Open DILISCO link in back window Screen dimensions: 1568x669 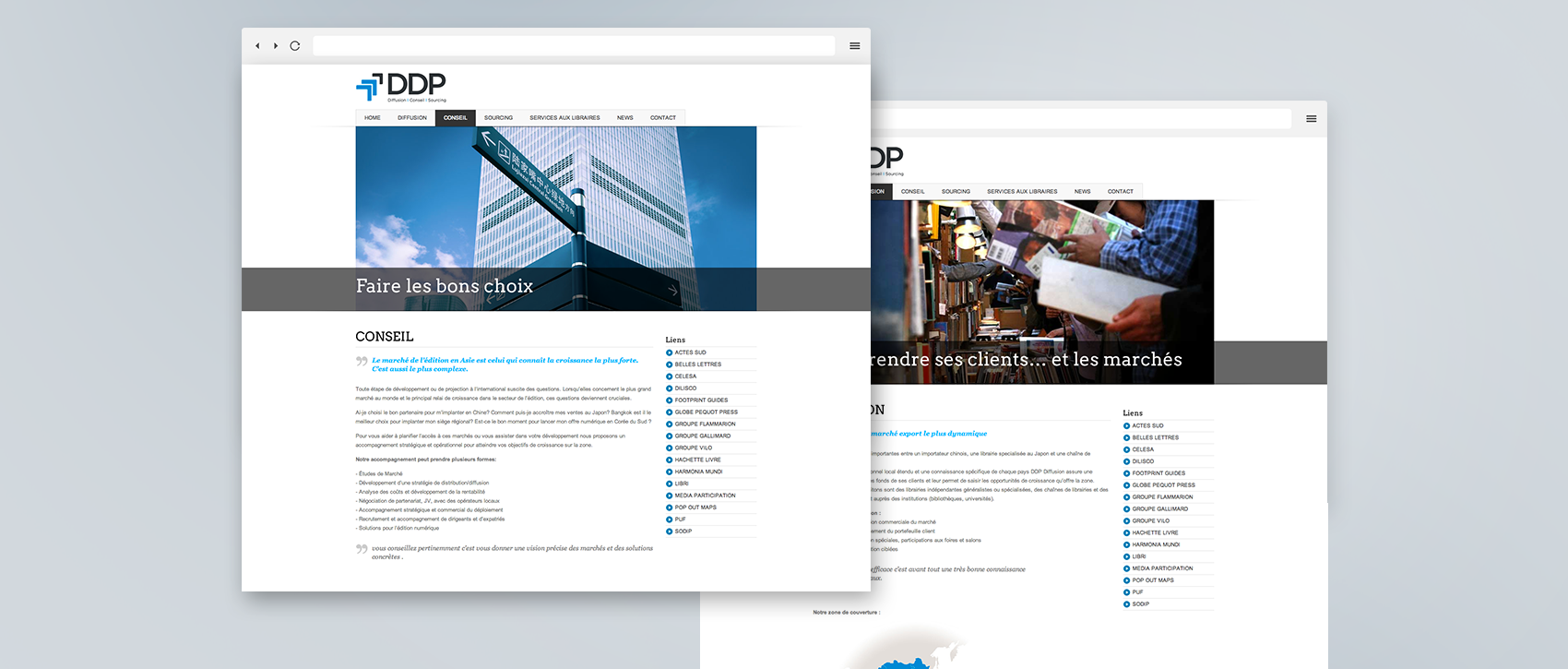tap(1144, 461)
